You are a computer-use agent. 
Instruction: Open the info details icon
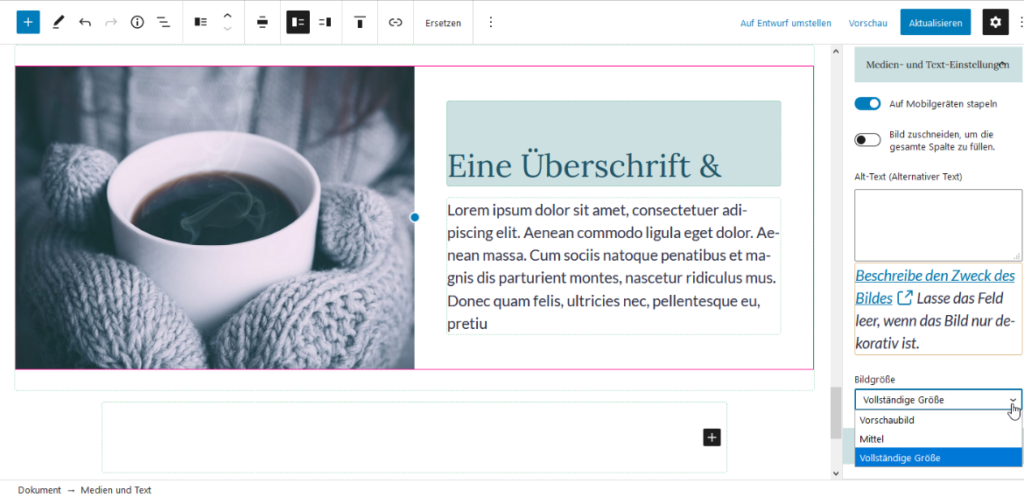coord(137,22)
